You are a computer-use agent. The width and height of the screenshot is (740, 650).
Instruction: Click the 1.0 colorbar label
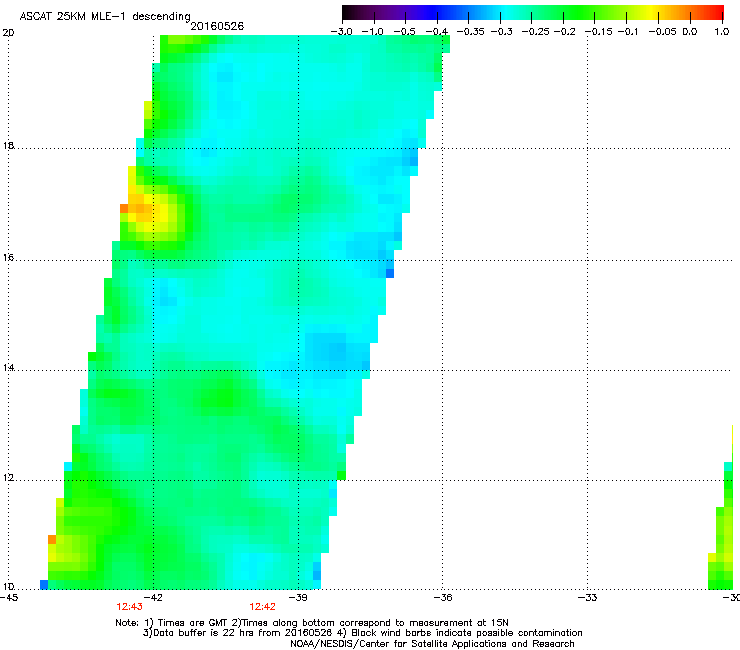click(722, 32)
